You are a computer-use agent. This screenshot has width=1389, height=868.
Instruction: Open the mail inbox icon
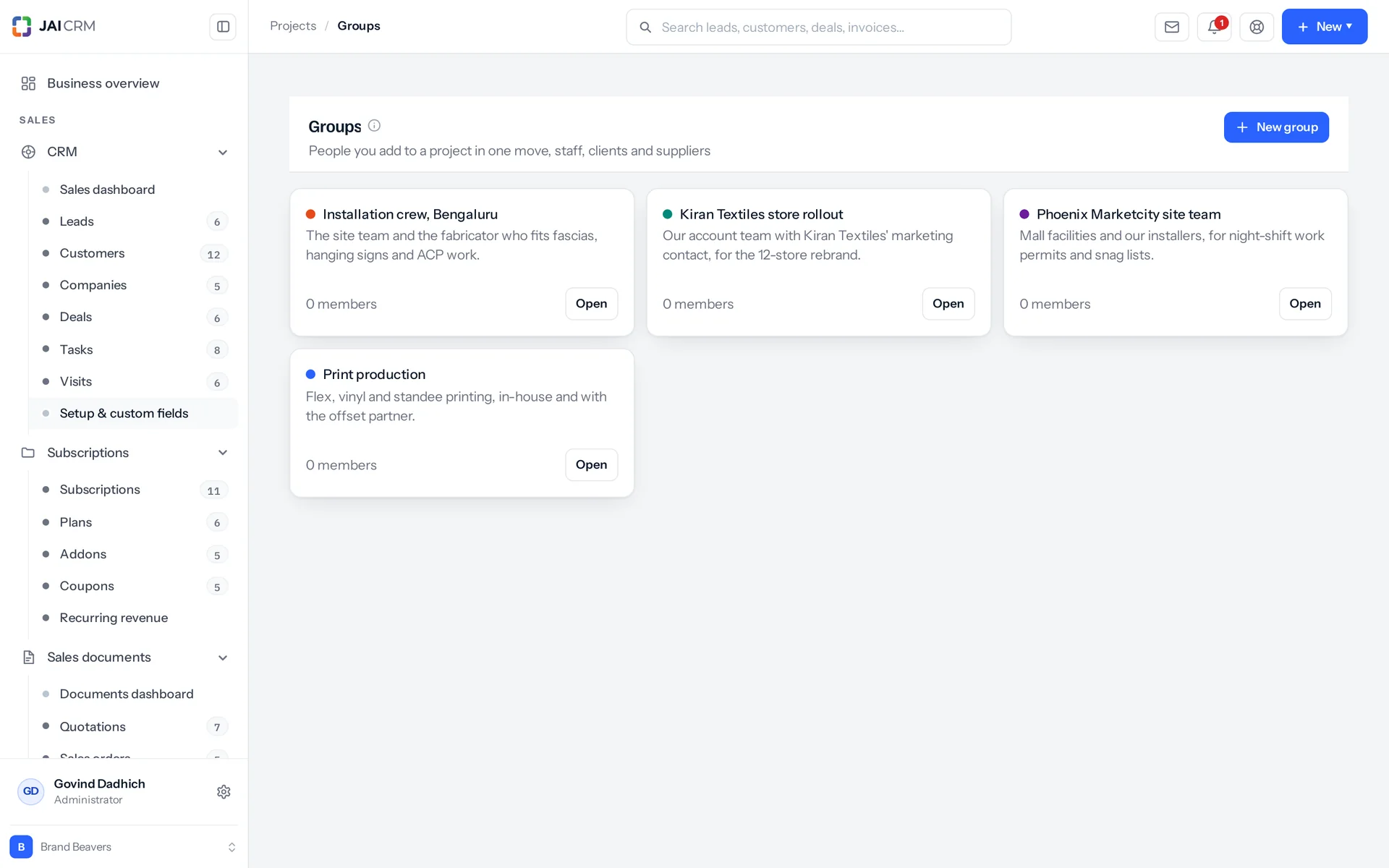point(1171,27)
